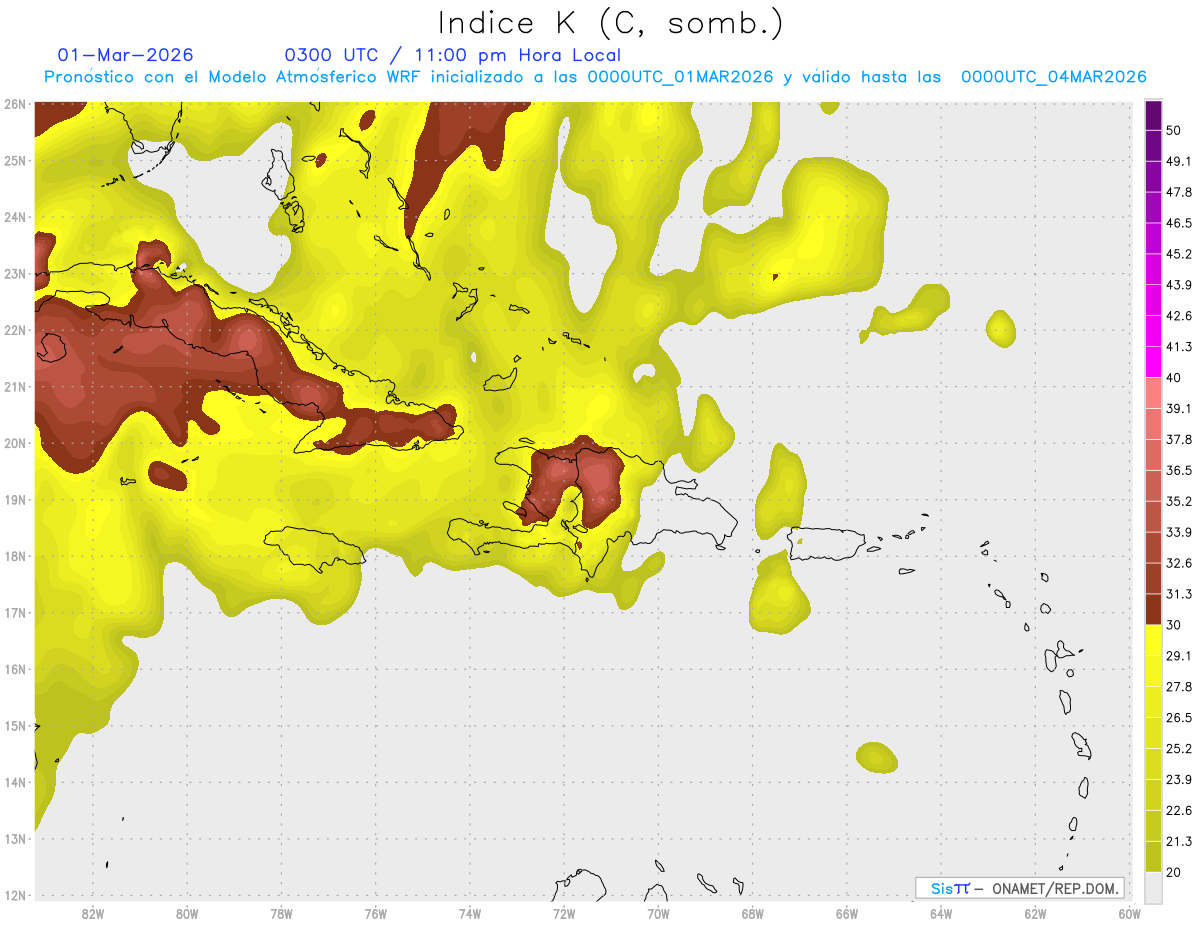Click the longitude label "70W"

(x=658, y=913)
